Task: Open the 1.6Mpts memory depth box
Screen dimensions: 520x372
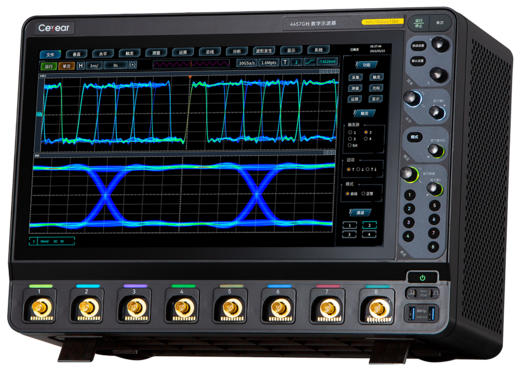Action: pos(269,63)
